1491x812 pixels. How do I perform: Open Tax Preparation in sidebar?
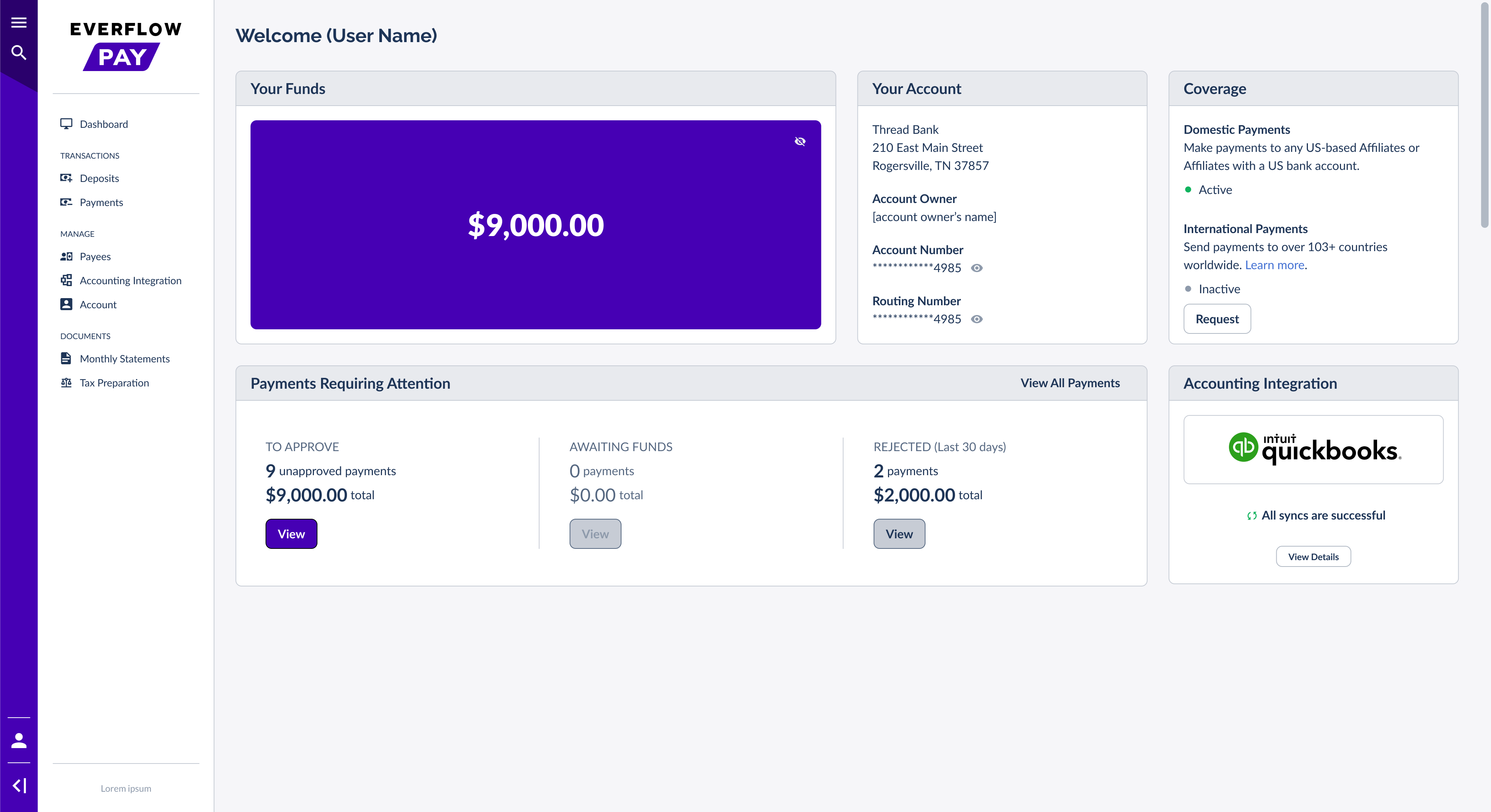coord(114,383)
